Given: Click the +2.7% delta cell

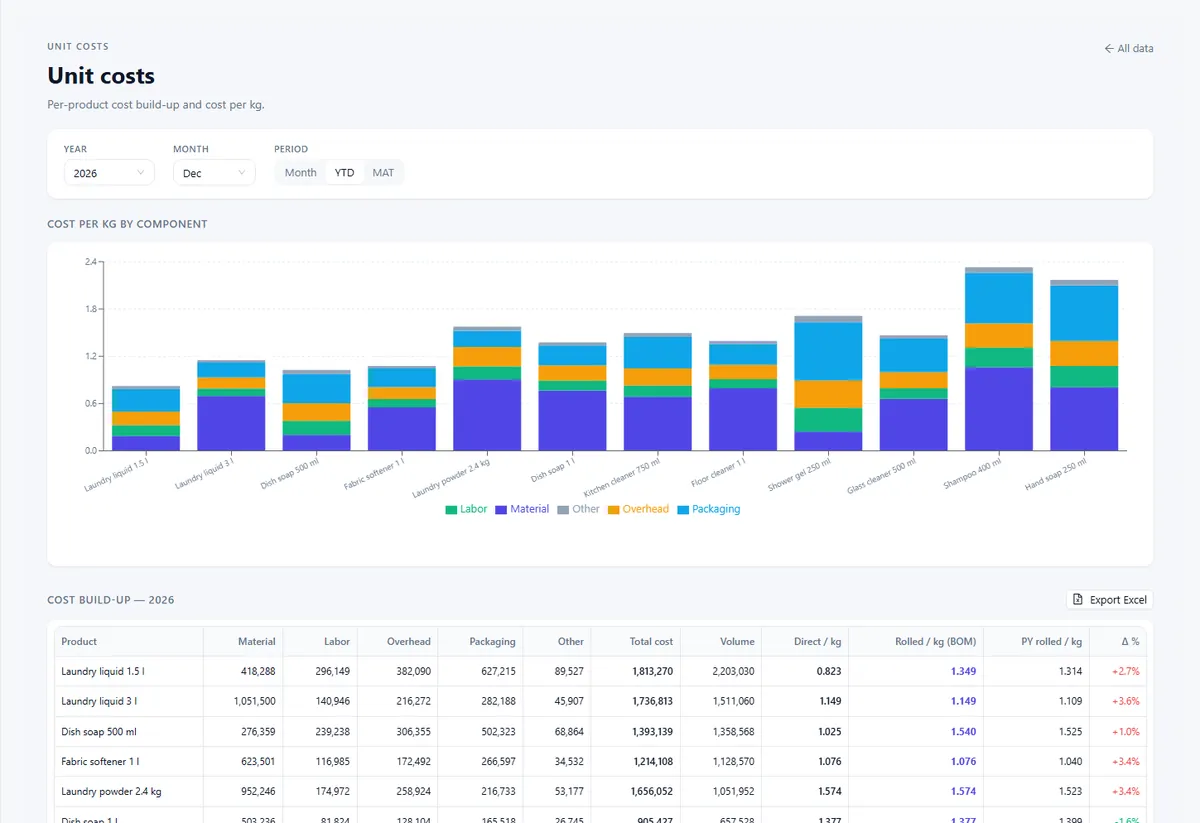Looking at the screenshot, I should click(1126, 671).
